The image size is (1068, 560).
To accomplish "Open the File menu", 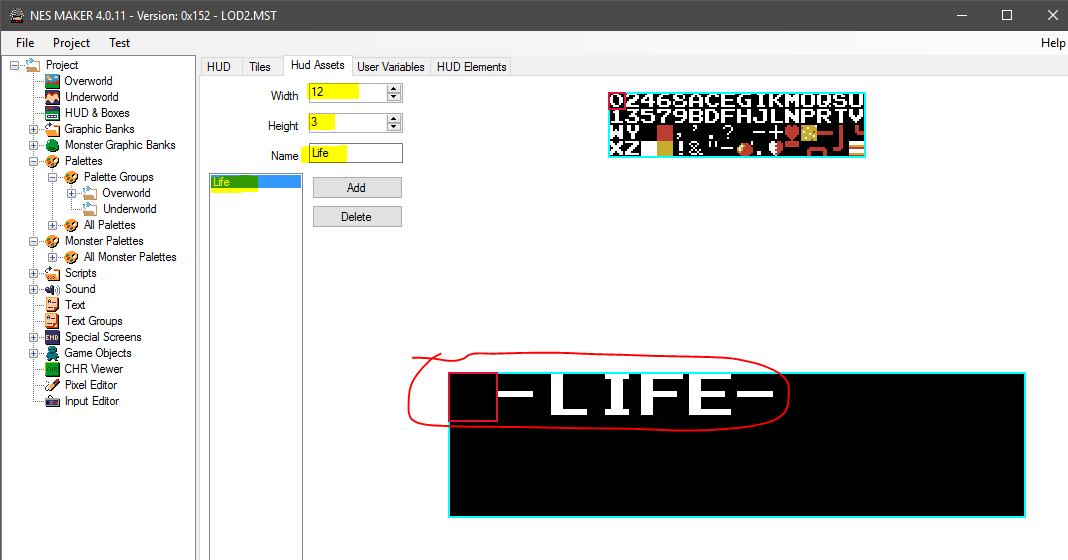I will (25, 42).
